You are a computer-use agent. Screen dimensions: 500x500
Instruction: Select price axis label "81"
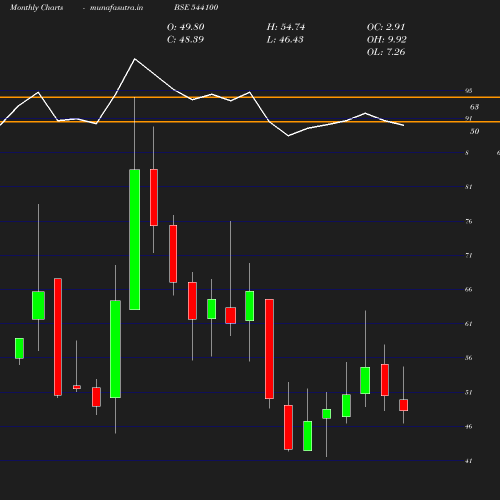(469, 187)
